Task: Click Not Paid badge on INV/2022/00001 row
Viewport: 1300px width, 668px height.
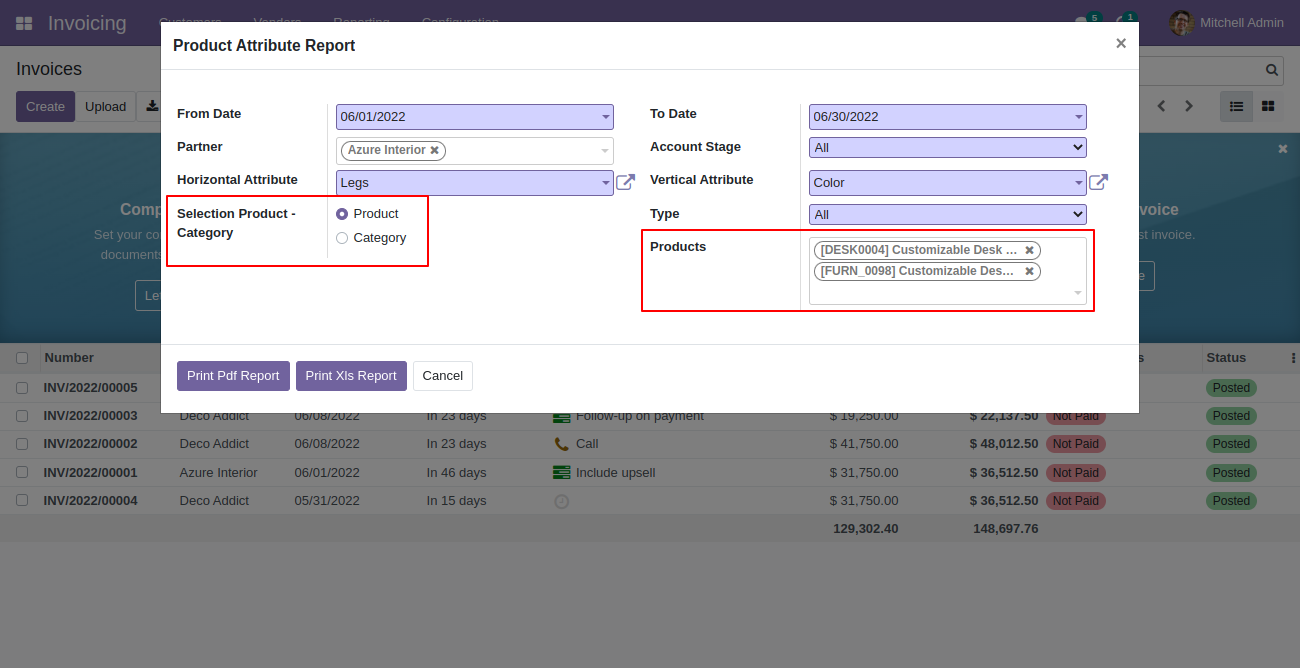Action: [1075, 472]
